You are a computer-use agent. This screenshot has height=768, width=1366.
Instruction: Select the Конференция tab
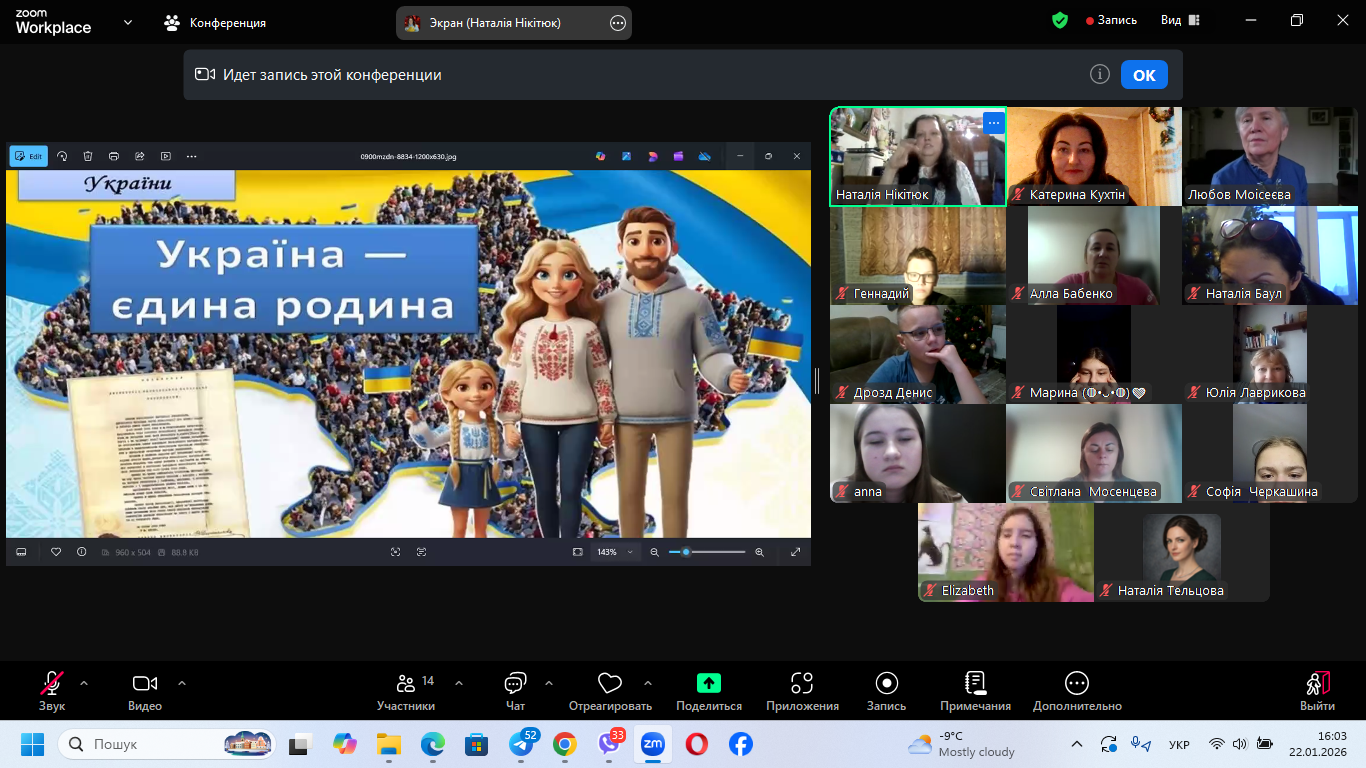point(215,22)
